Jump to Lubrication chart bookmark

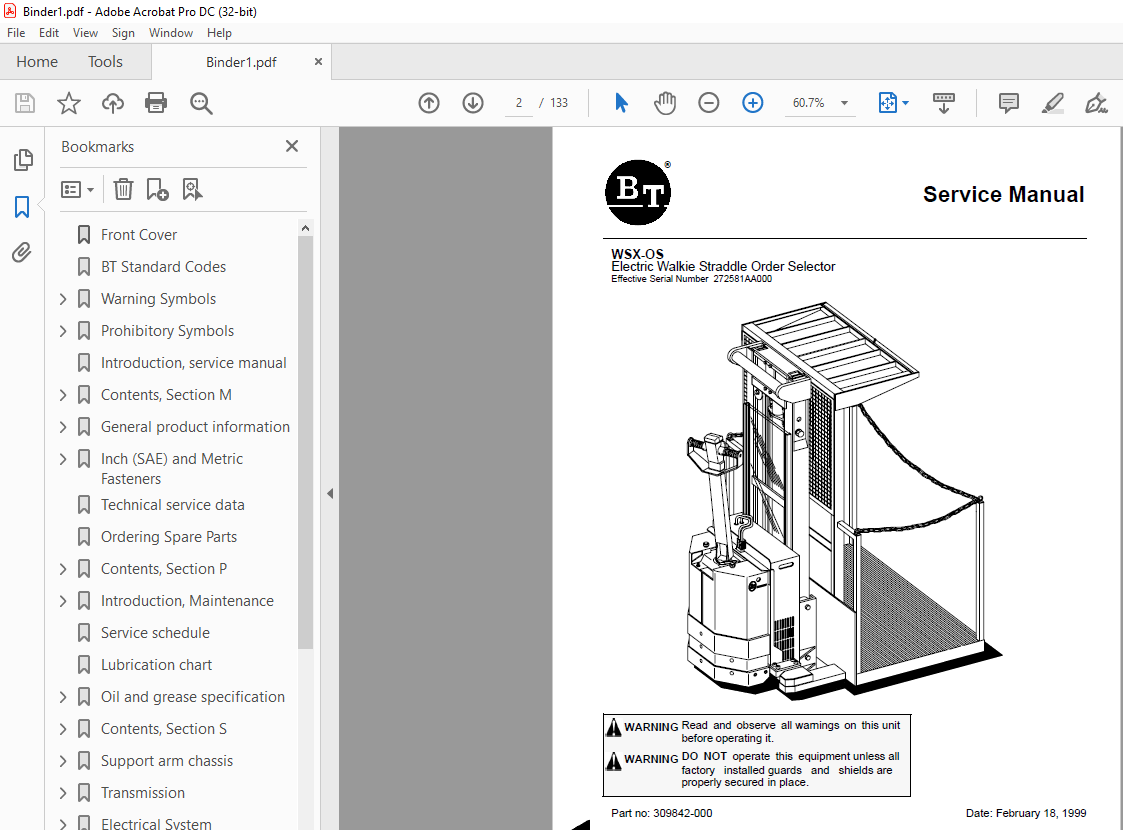156,665
